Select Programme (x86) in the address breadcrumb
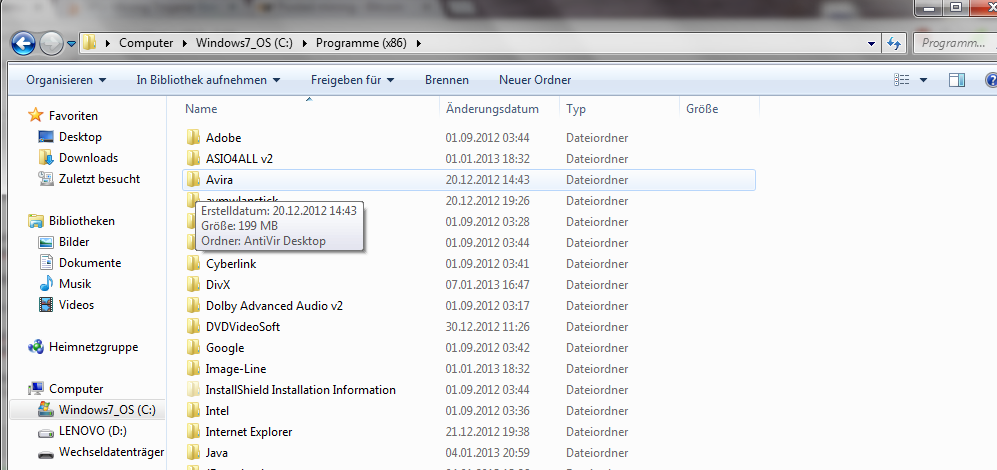This screenshot has height=470, width=997. coord(361,43)
